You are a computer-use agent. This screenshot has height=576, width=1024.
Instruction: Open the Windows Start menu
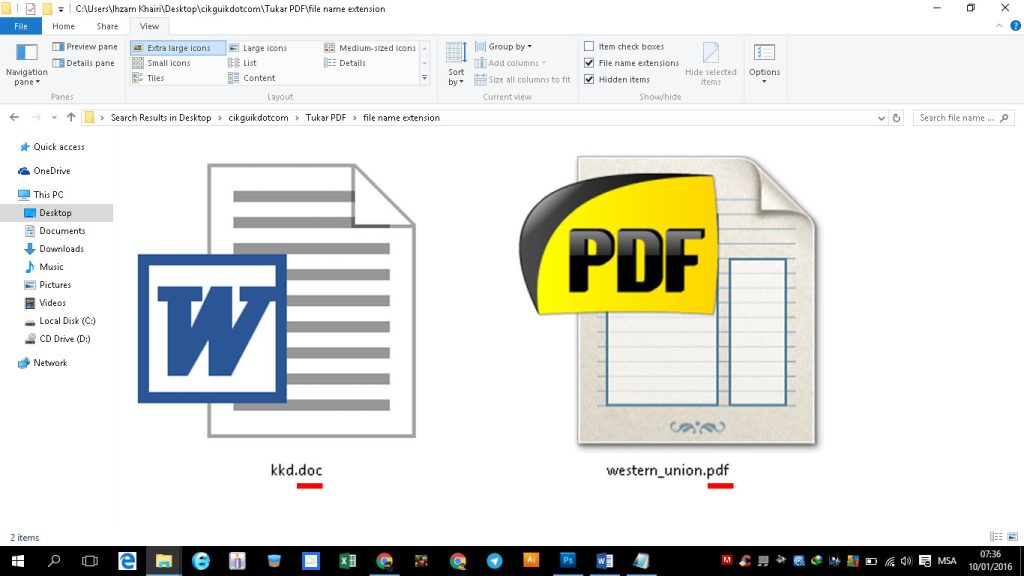click(18, 560)
